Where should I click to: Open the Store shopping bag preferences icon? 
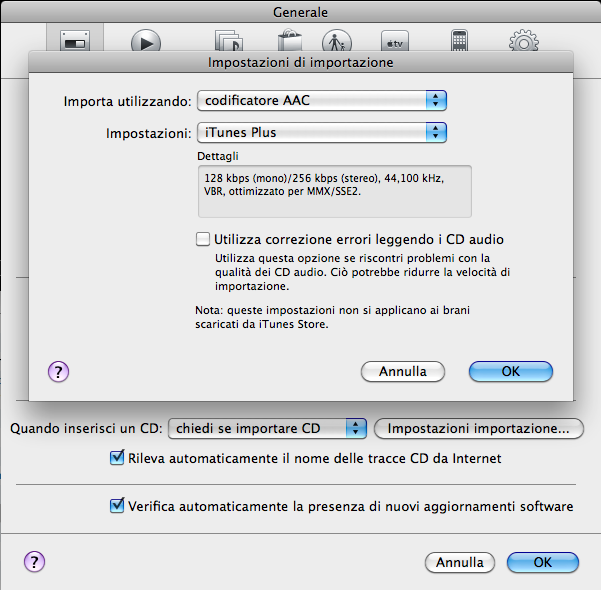point(290,40)
